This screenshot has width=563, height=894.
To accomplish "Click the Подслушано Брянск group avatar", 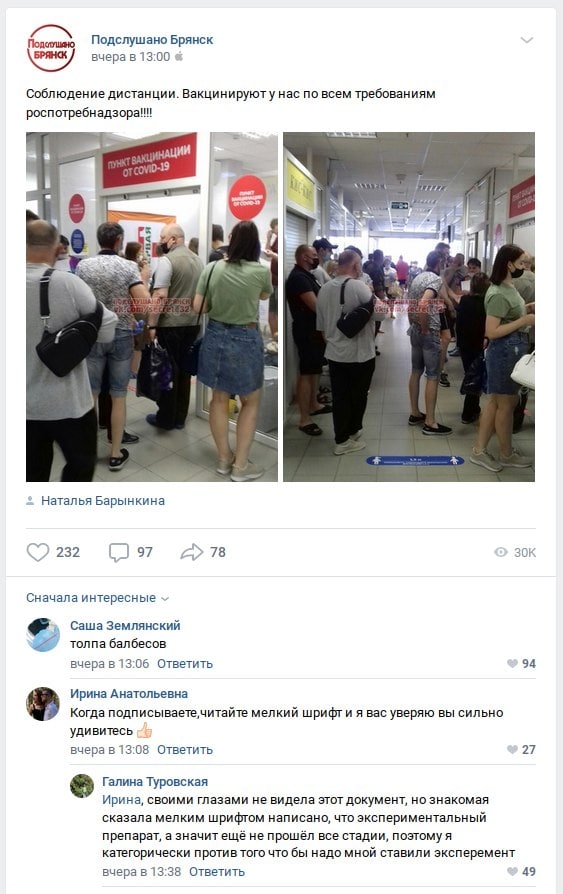I will coord(51,48).
